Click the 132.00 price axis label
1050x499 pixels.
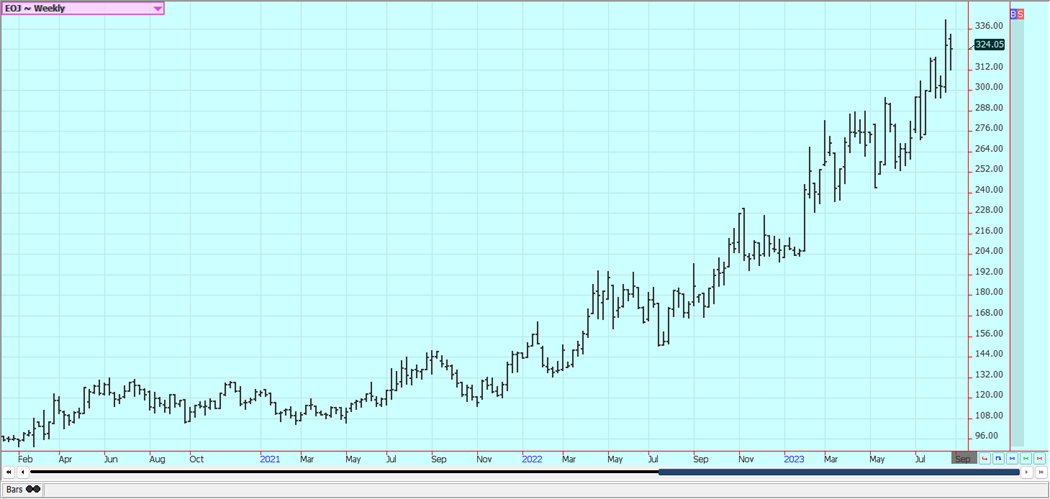[x=989, y=374]
